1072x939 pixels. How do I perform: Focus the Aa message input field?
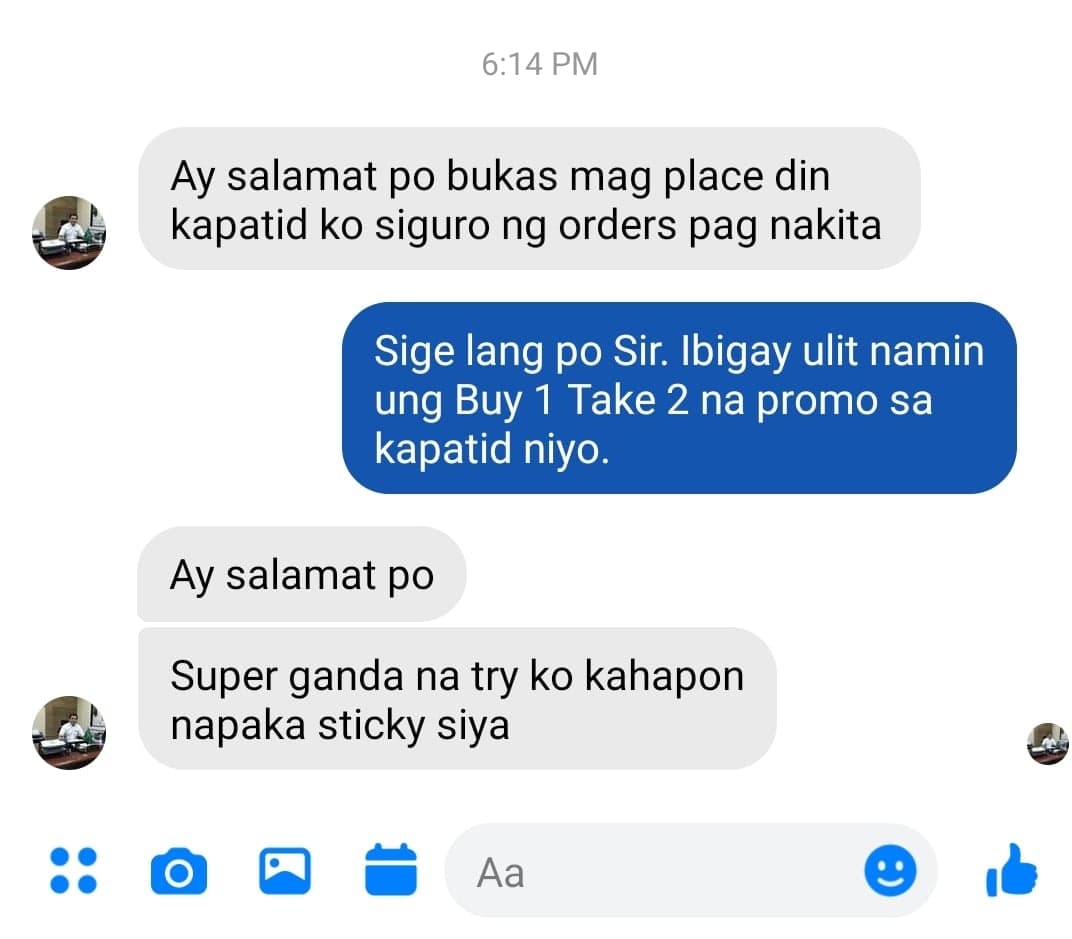[691, 871]
